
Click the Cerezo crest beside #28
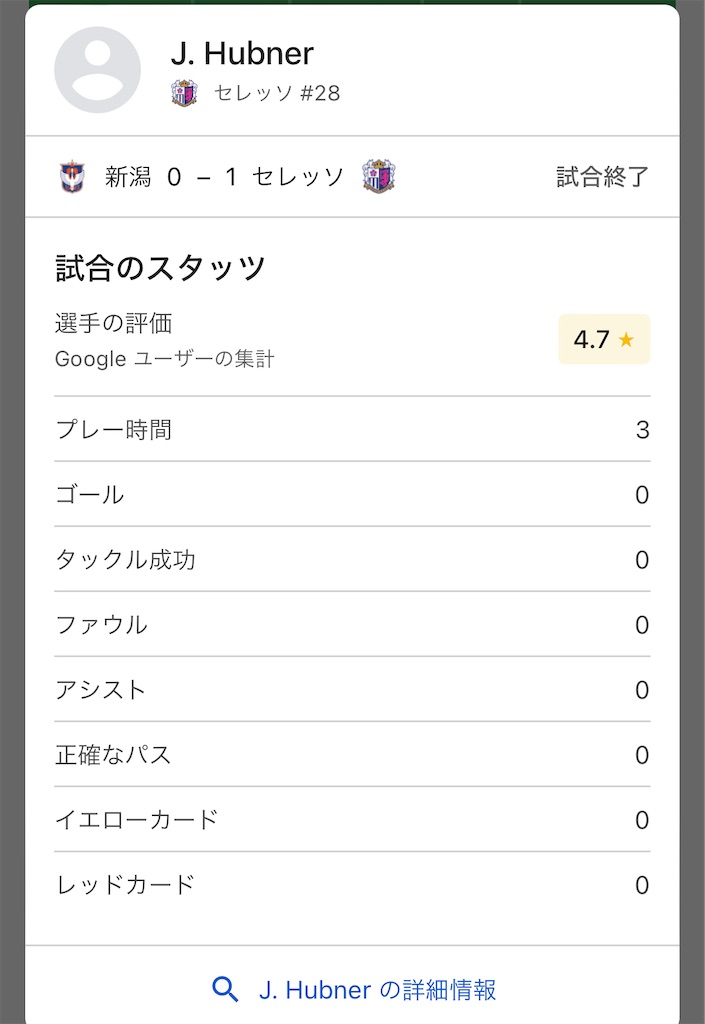[x=184, y=94]
